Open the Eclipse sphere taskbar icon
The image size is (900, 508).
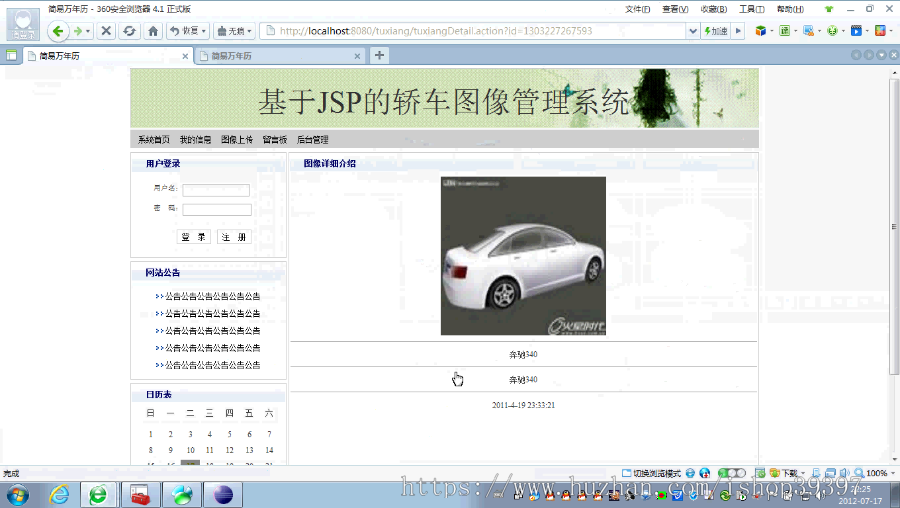223,494
